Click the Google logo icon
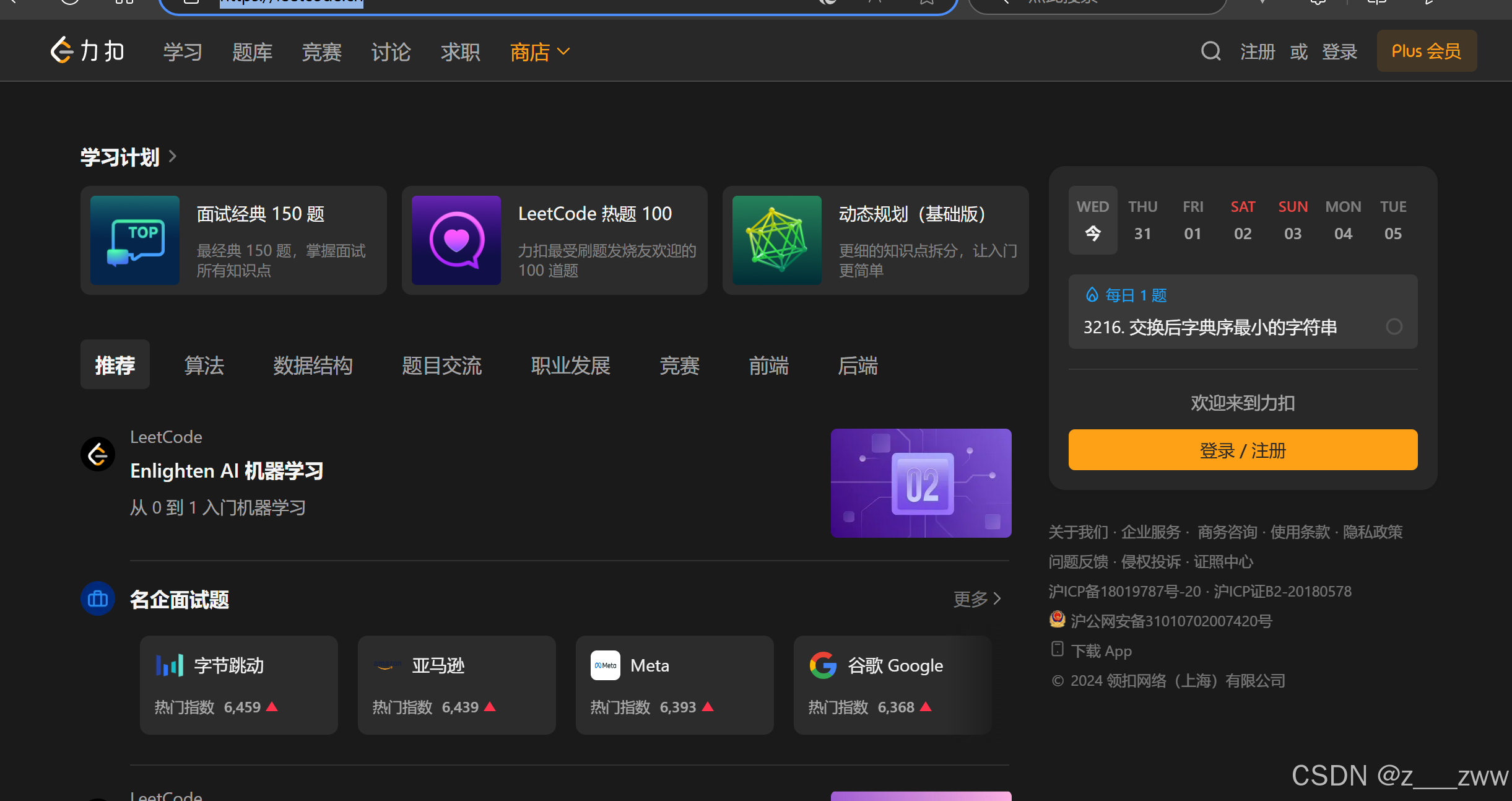 tap(823, 665)
